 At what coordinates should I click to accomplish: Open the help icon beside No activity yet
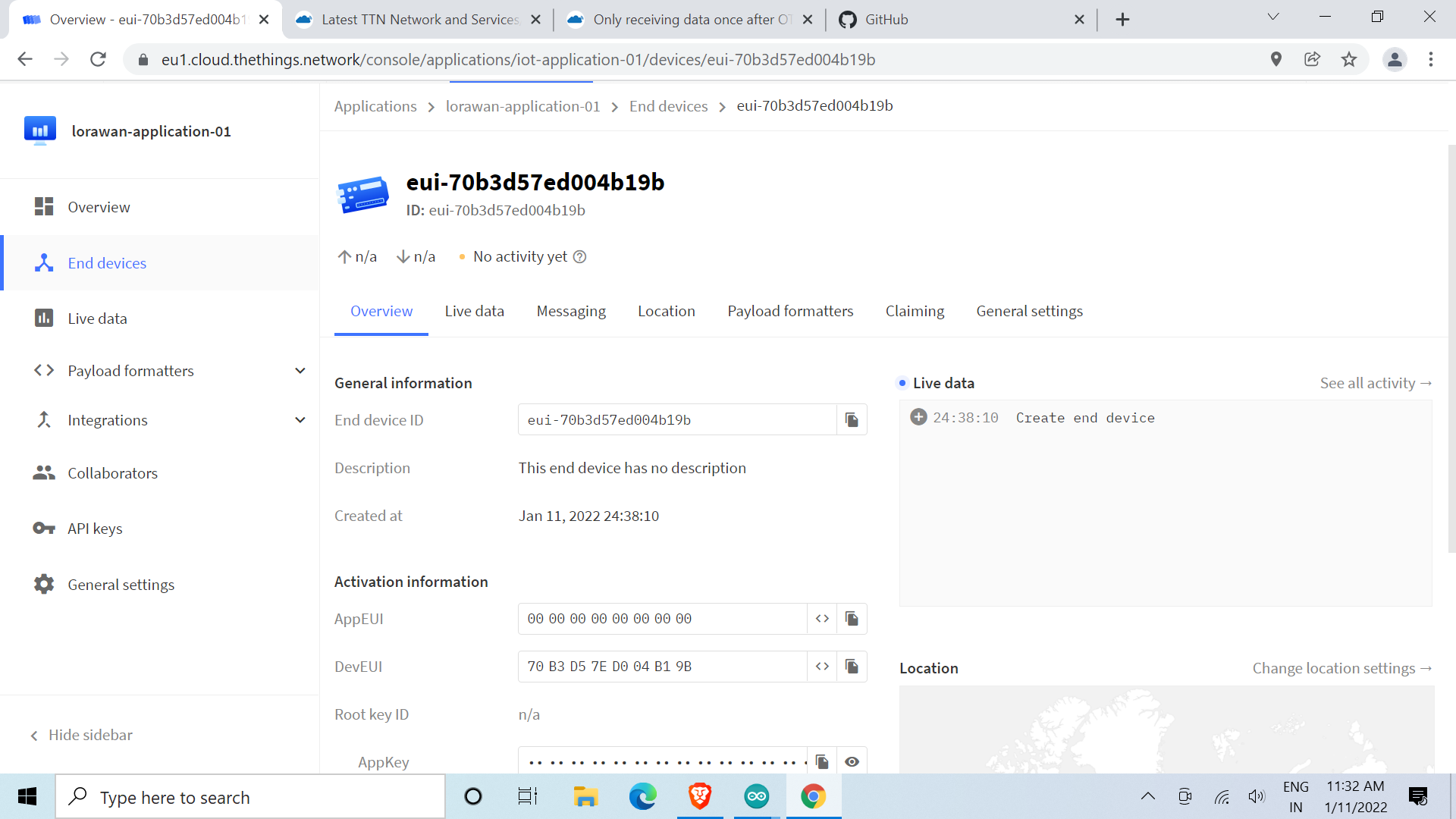tap(580, 257)
